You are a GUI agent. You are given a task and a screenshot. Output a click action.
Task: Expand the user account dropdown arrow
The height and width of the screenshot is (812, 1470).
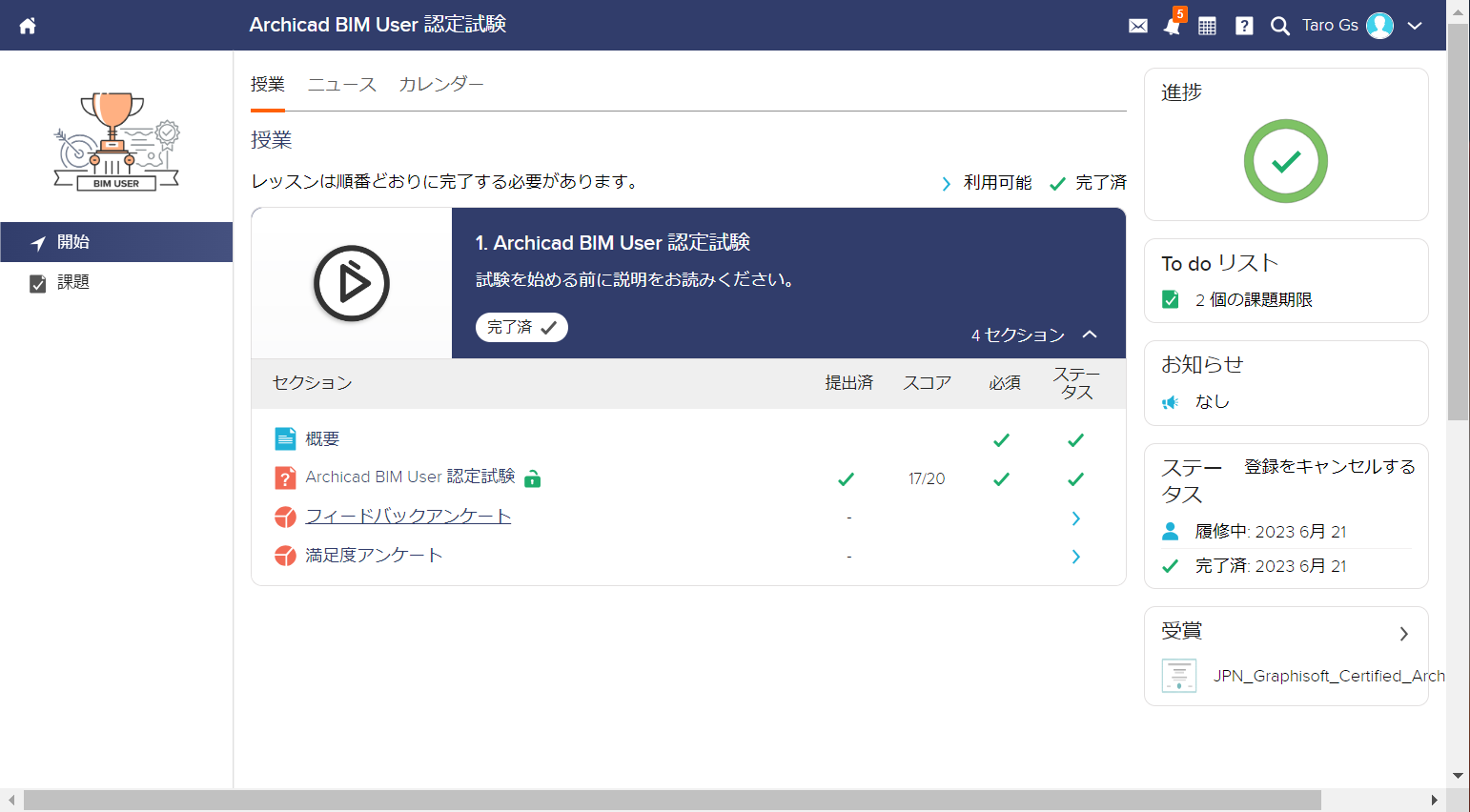(x=1415, y=26)
